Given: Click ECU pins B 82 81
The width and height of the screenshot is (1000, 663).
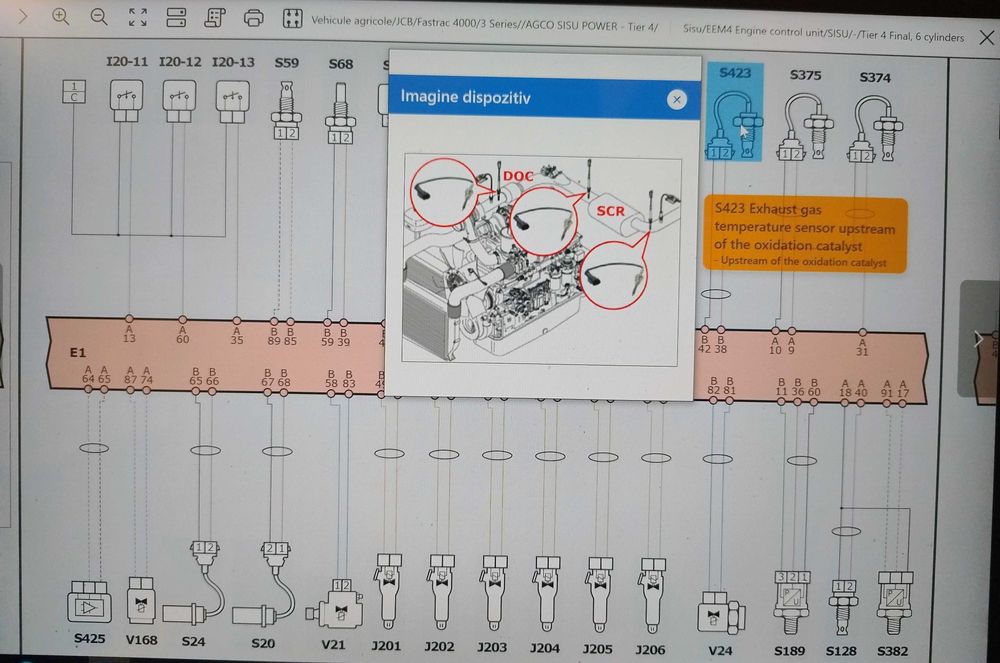Looking at the screenshot, I should click(721, 385).
